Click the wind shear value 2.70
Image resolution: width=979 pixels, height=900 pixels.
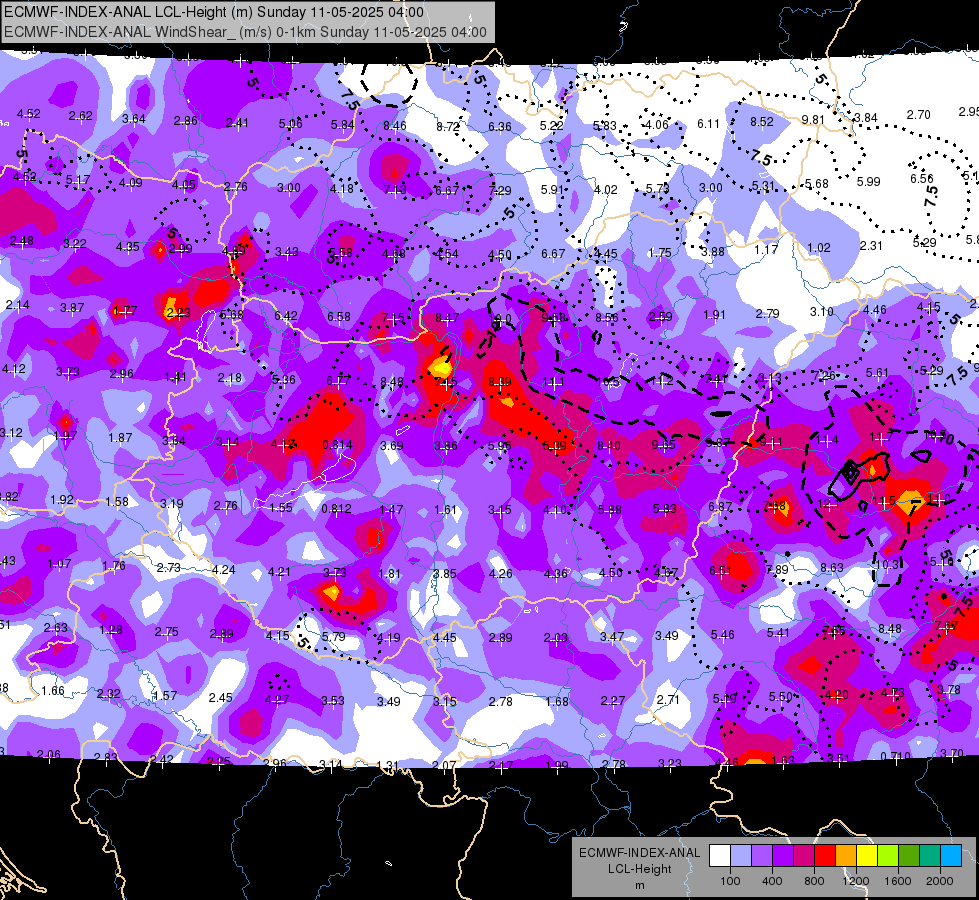[x=918, y=114]
